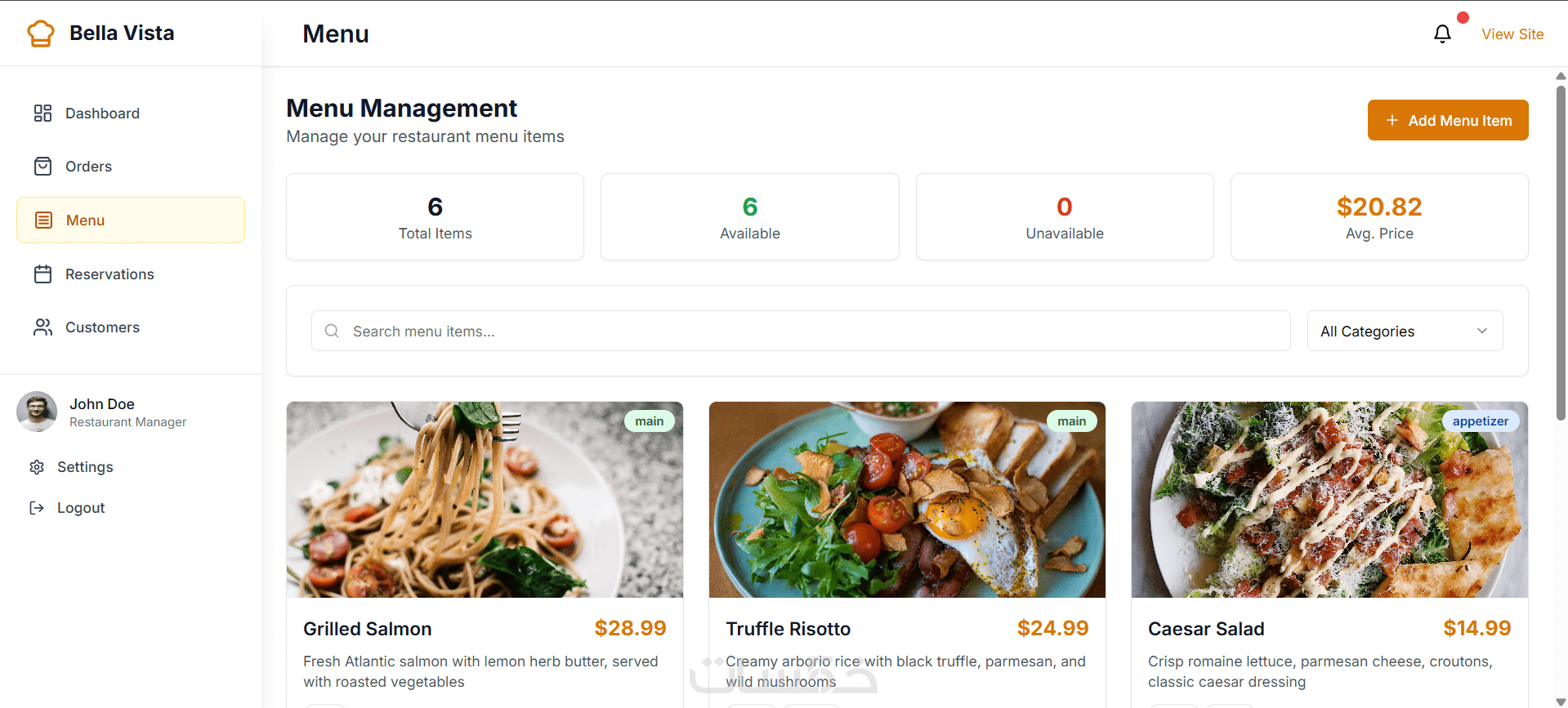This screenshot has height=708, width=1568.
Task: Select the Menu sidebar item
Action: [131, 220]
